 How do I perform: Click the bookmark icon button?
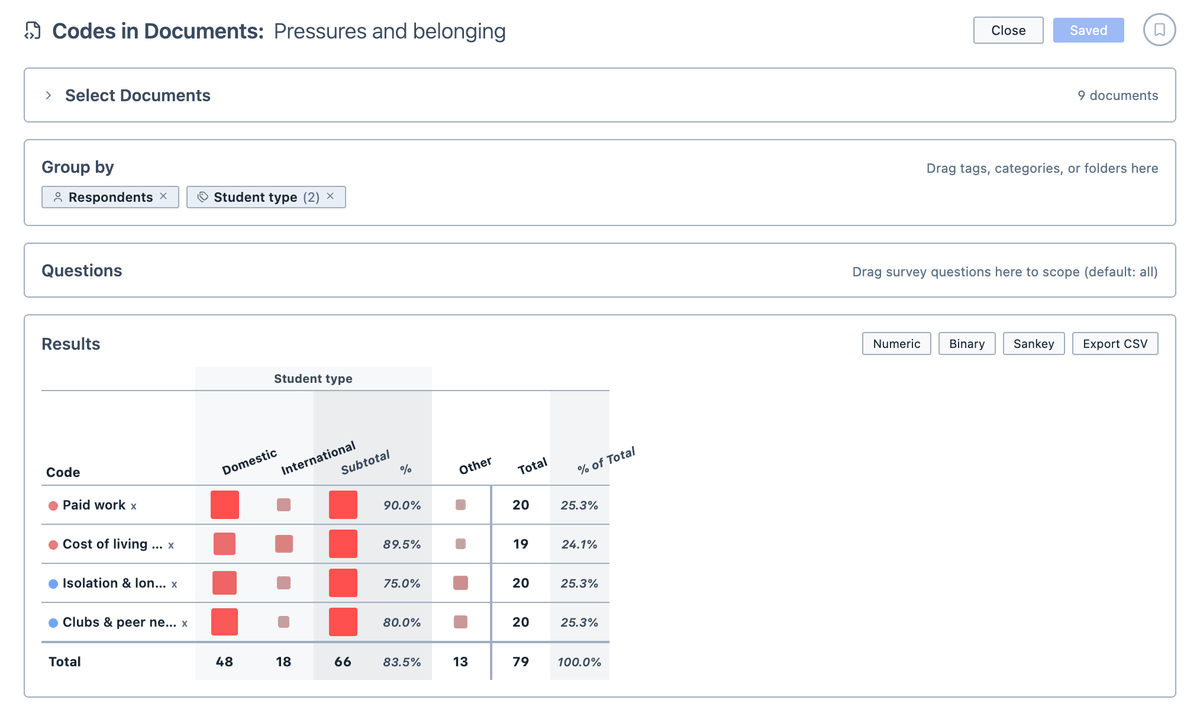(1159, 30)
